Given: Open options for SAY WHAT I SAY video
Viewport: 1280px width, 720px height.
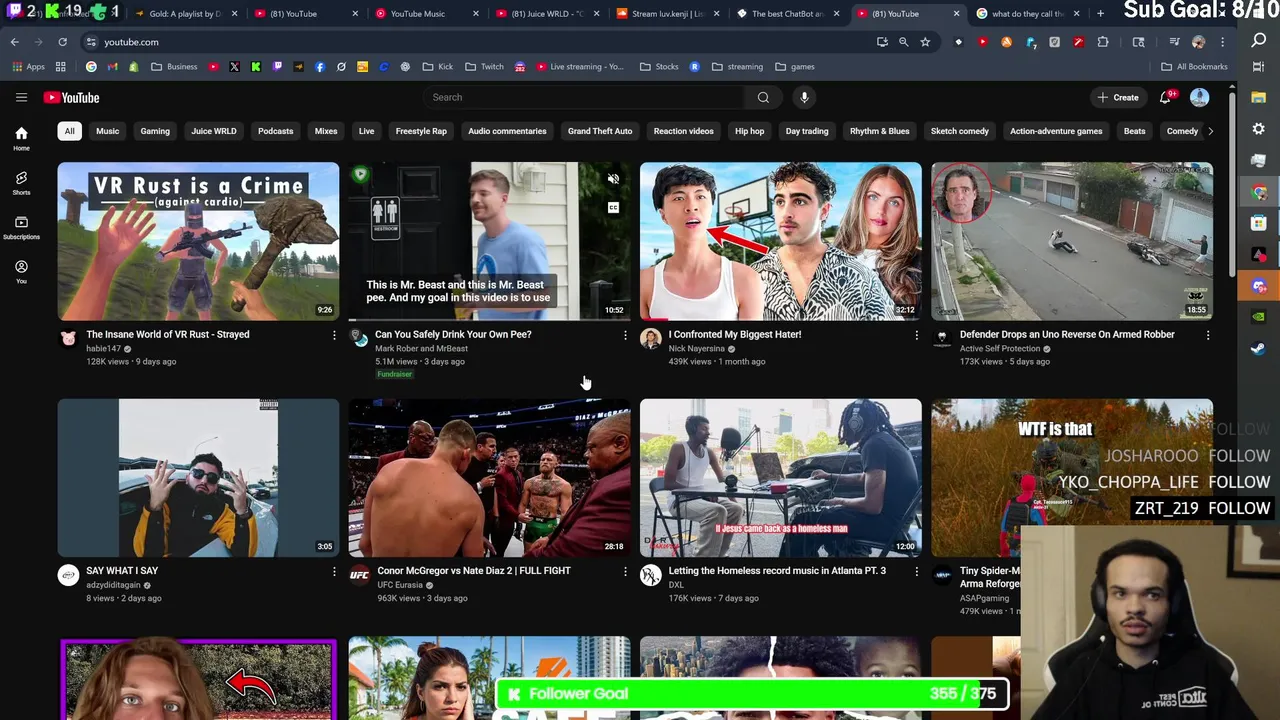Looking at the screenshot, I should [334, 571].
